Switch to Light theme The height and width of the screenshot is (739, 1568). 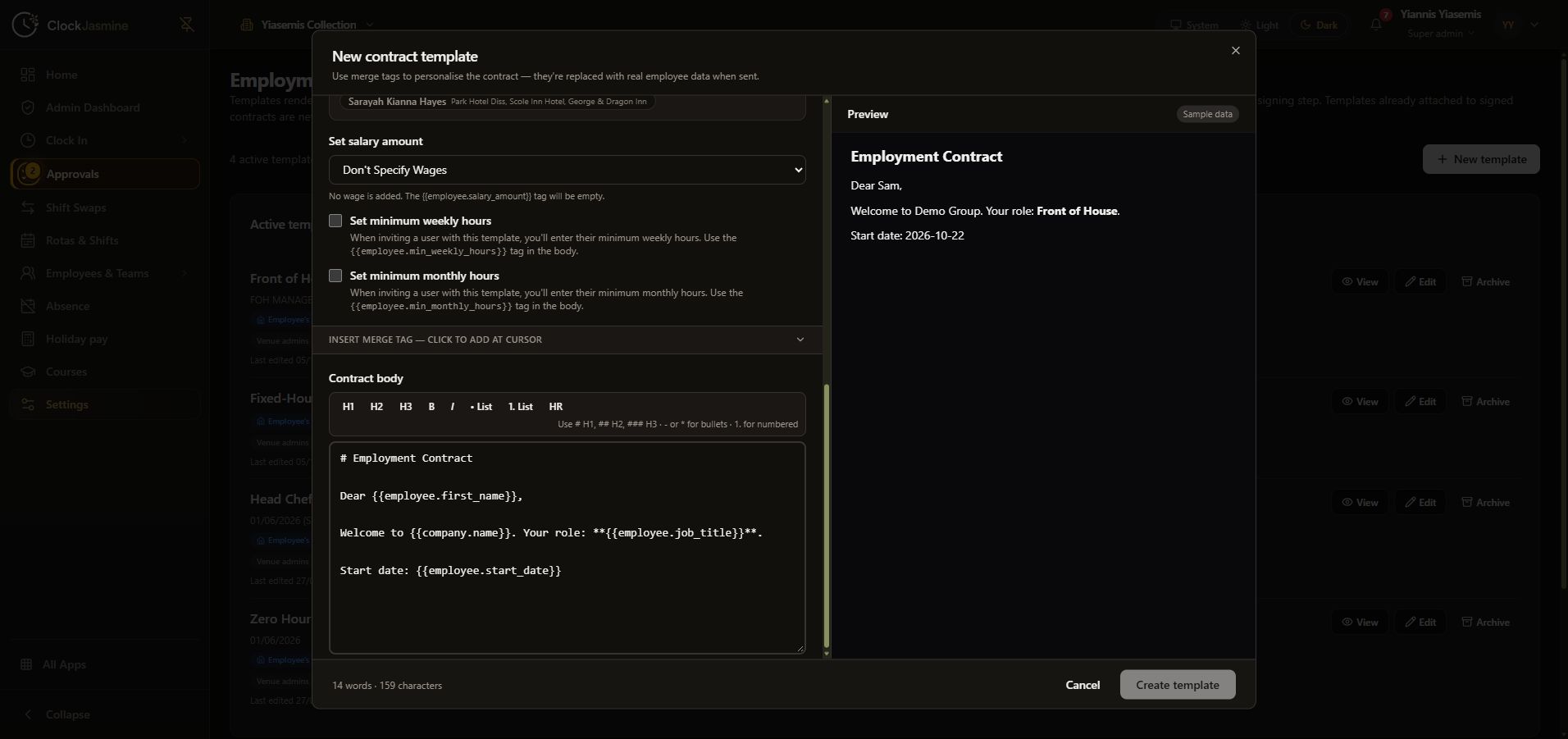[1259, 25]
